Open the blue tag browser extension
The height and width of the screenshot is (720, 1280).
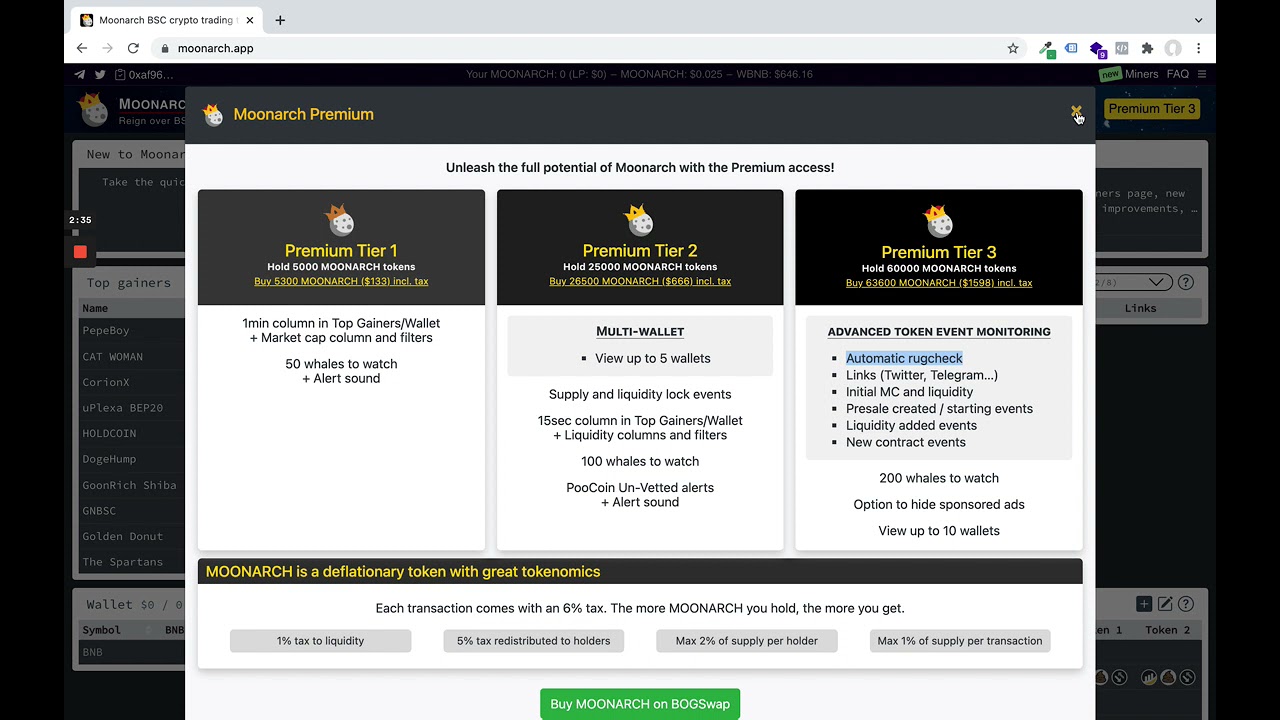tap(1071, 48)
